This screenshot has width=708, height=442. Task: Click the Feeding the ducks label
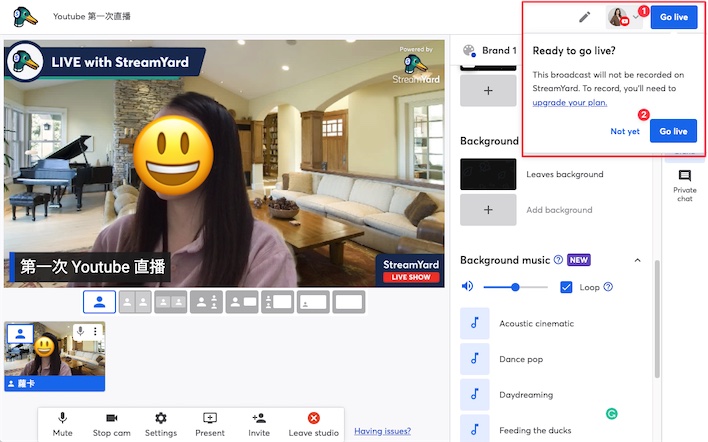click(535, 430)
